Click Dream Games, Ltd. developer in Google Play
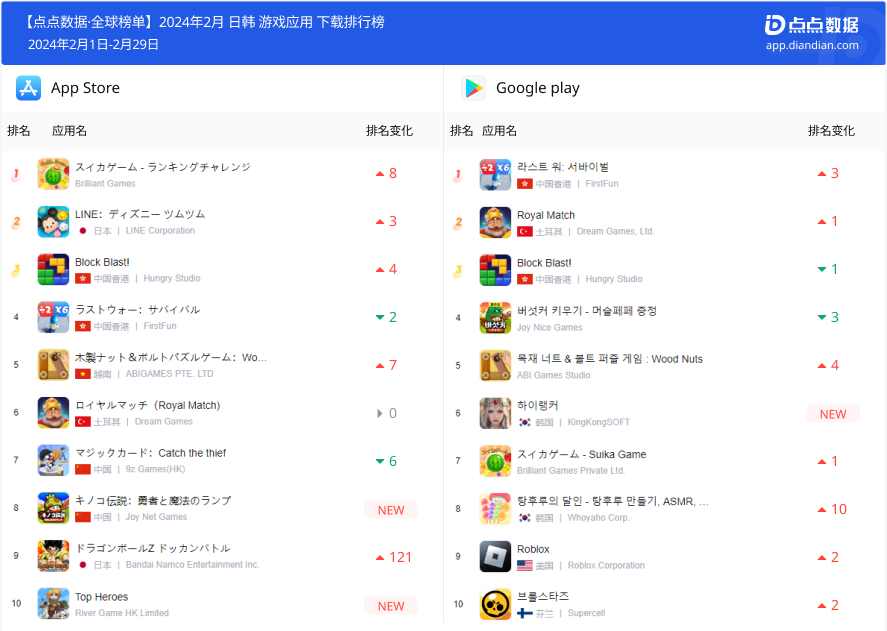 615,231
